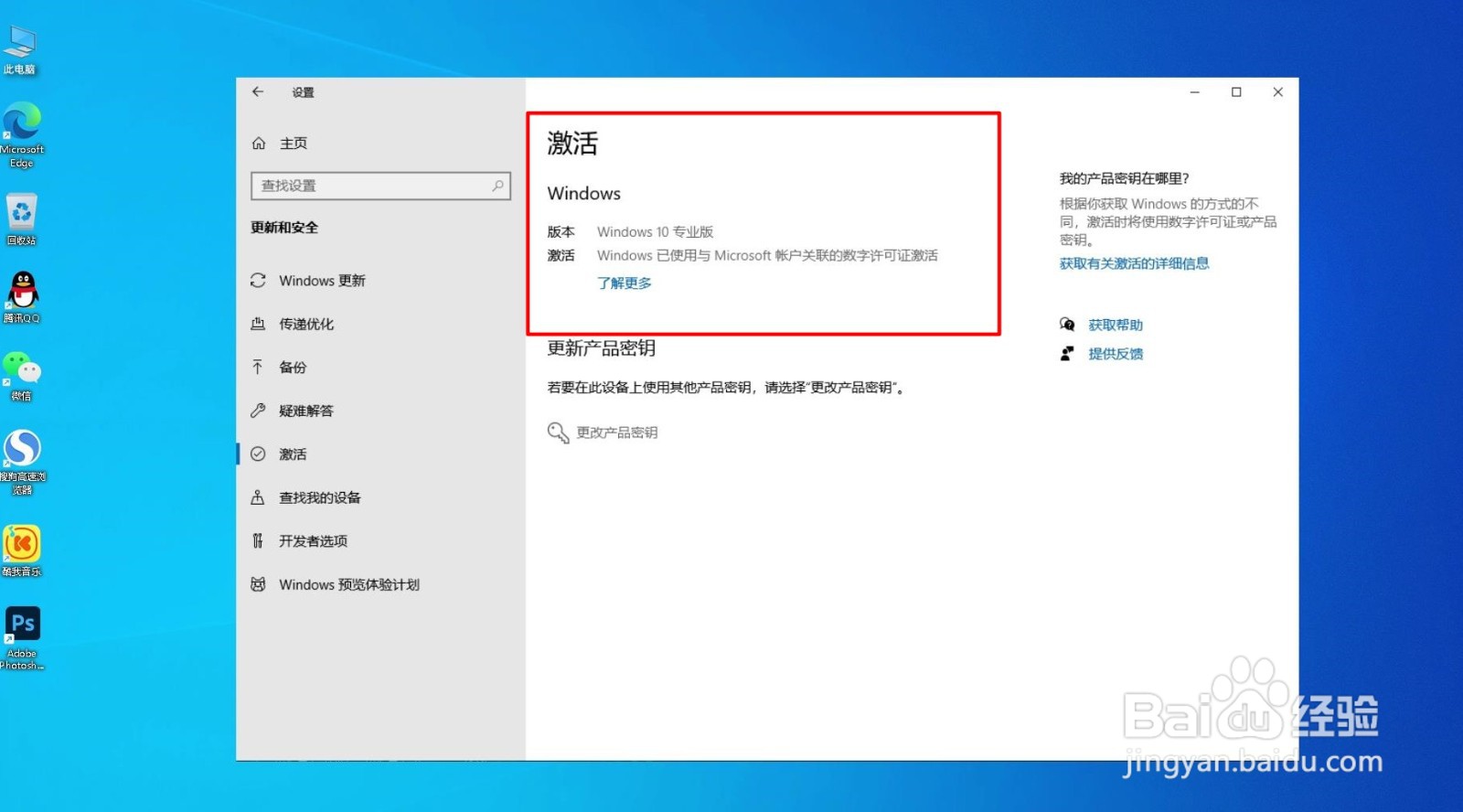Click the 更新和安全 category title
This screenshot has height=812, width=1463.
[x=284, y=228]
